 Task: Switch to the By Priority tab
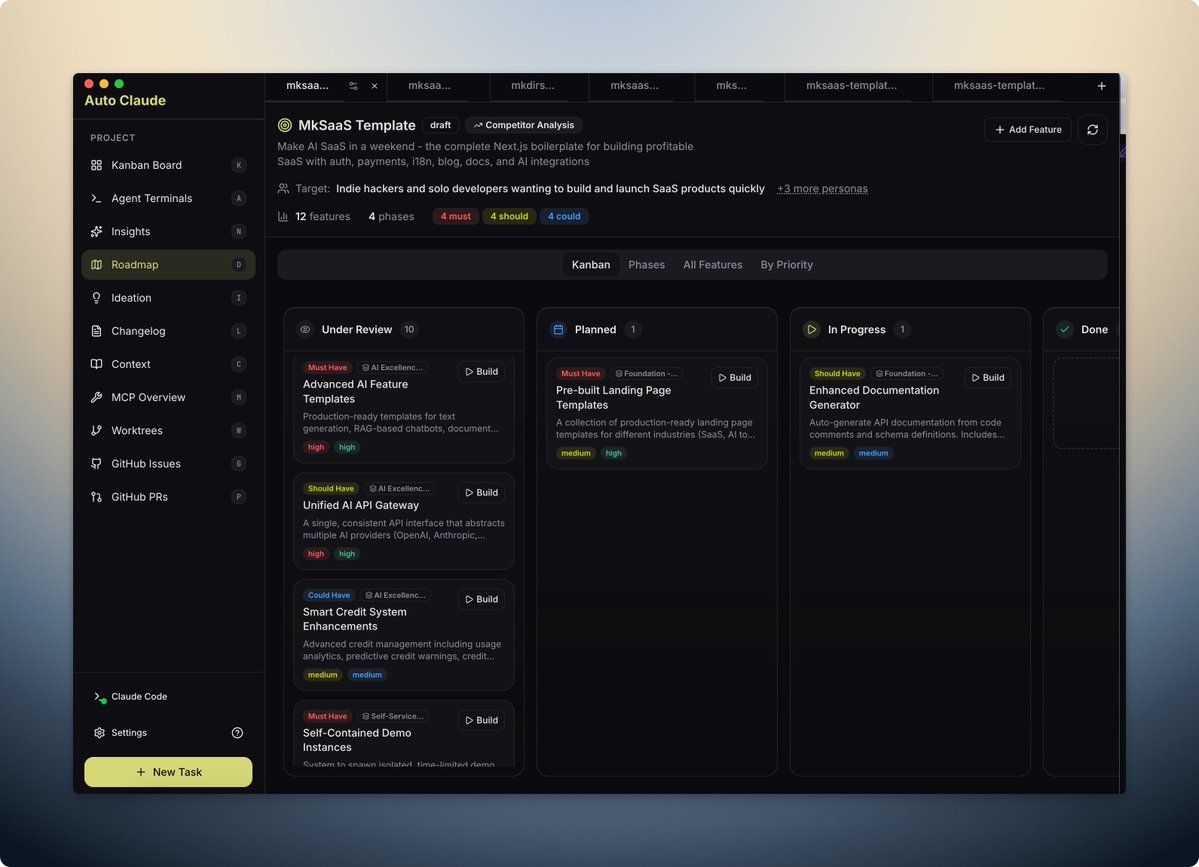click(x=786, y=265)
